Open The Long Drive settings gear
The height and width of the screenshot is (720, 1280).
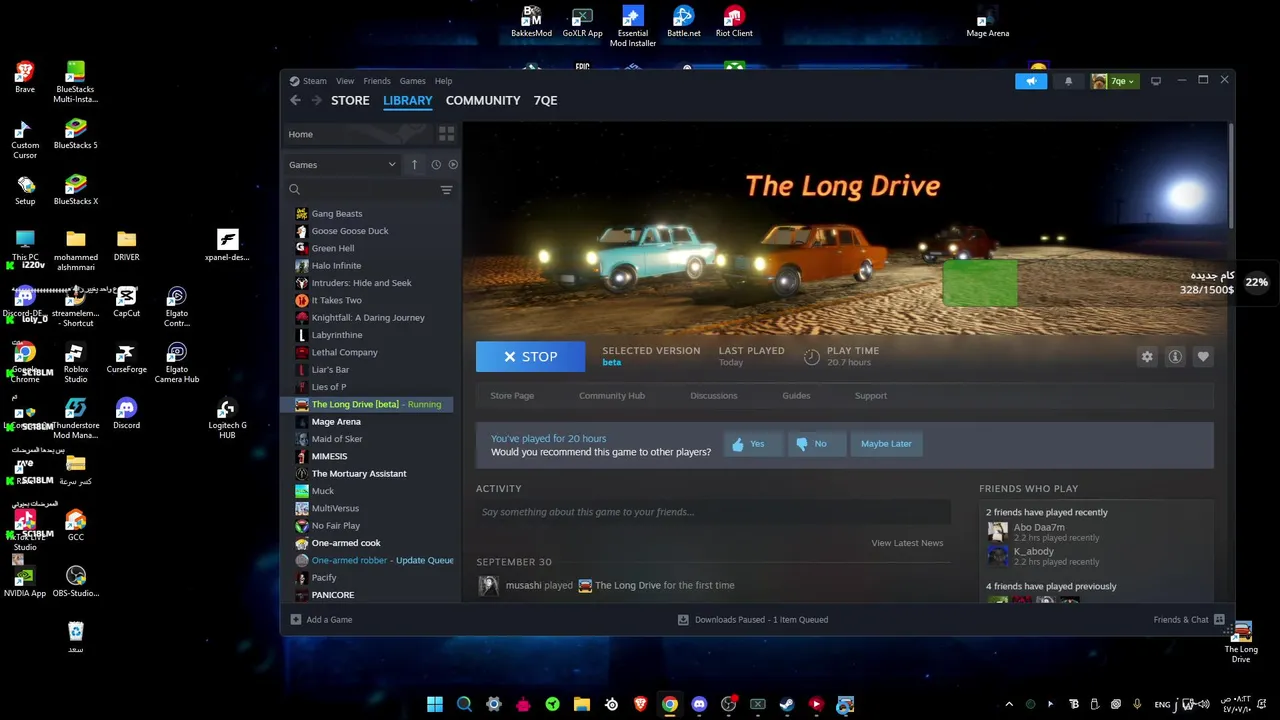tap(1147, 357)
